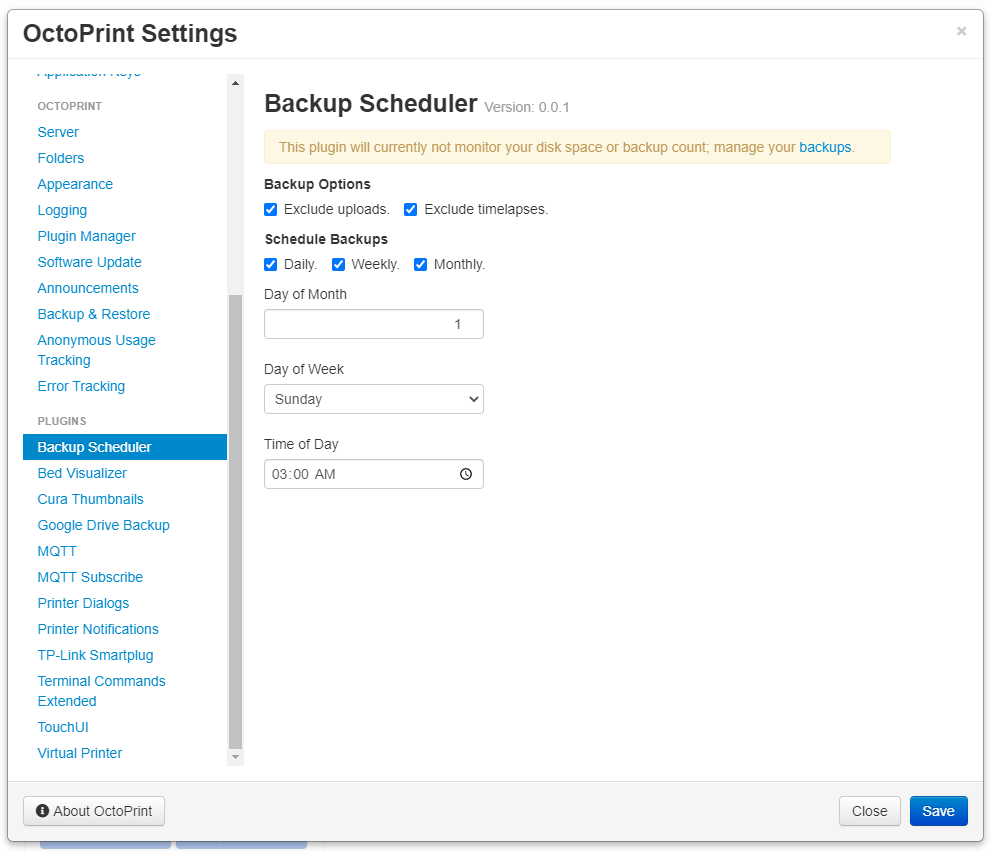
Task: Open Backup & Restore settings
Action: point(93,314)
